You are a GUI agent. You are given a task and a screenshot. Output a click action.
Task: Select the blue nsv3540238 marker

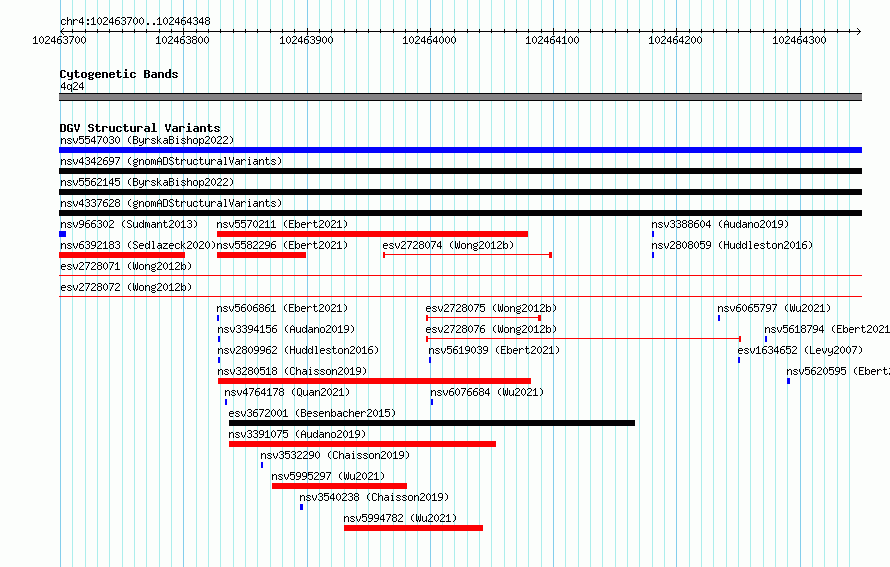tap(301, 507)
